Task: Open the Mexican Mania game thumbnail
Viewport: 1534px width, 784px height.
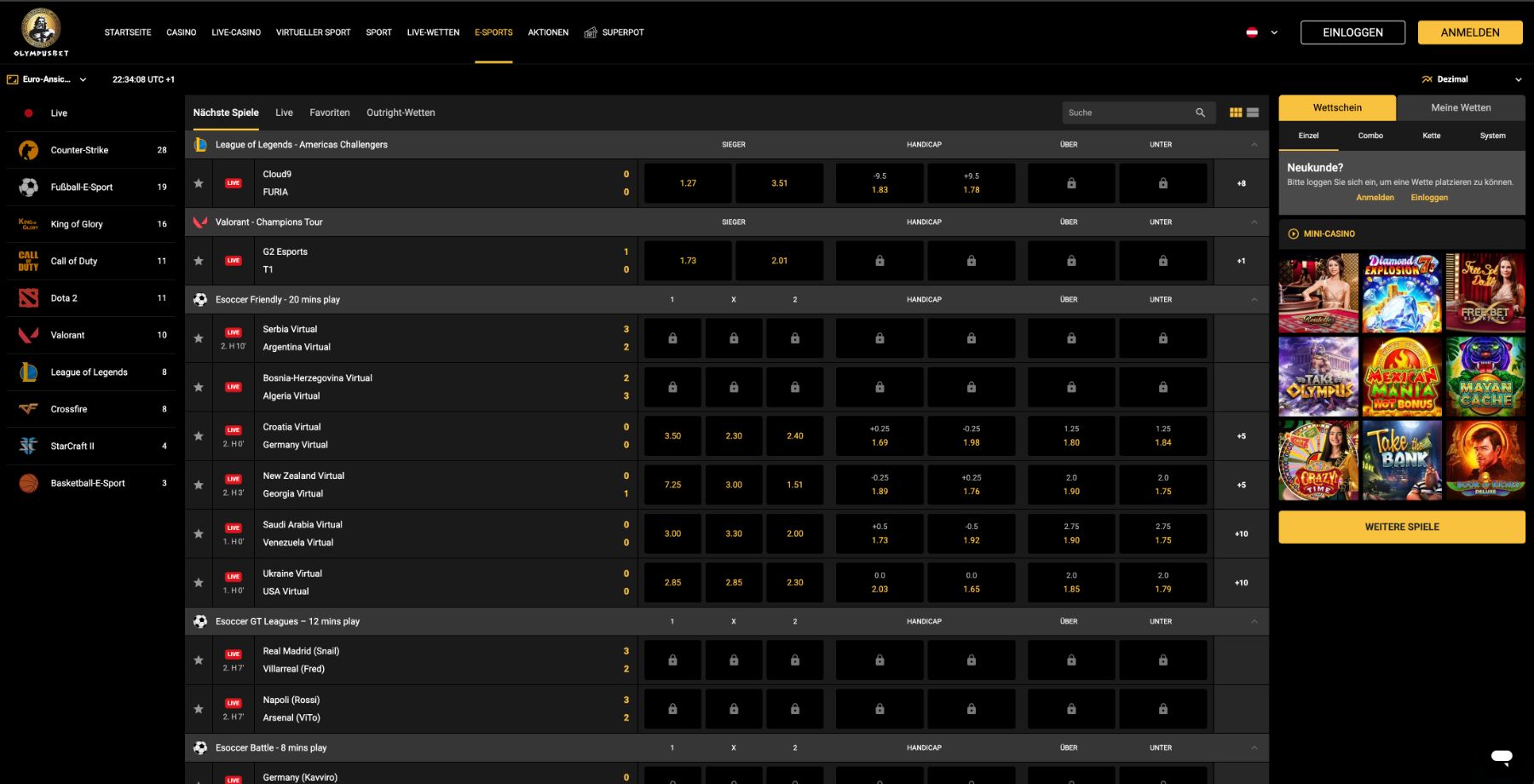Action: click(x=1402, y=377)
